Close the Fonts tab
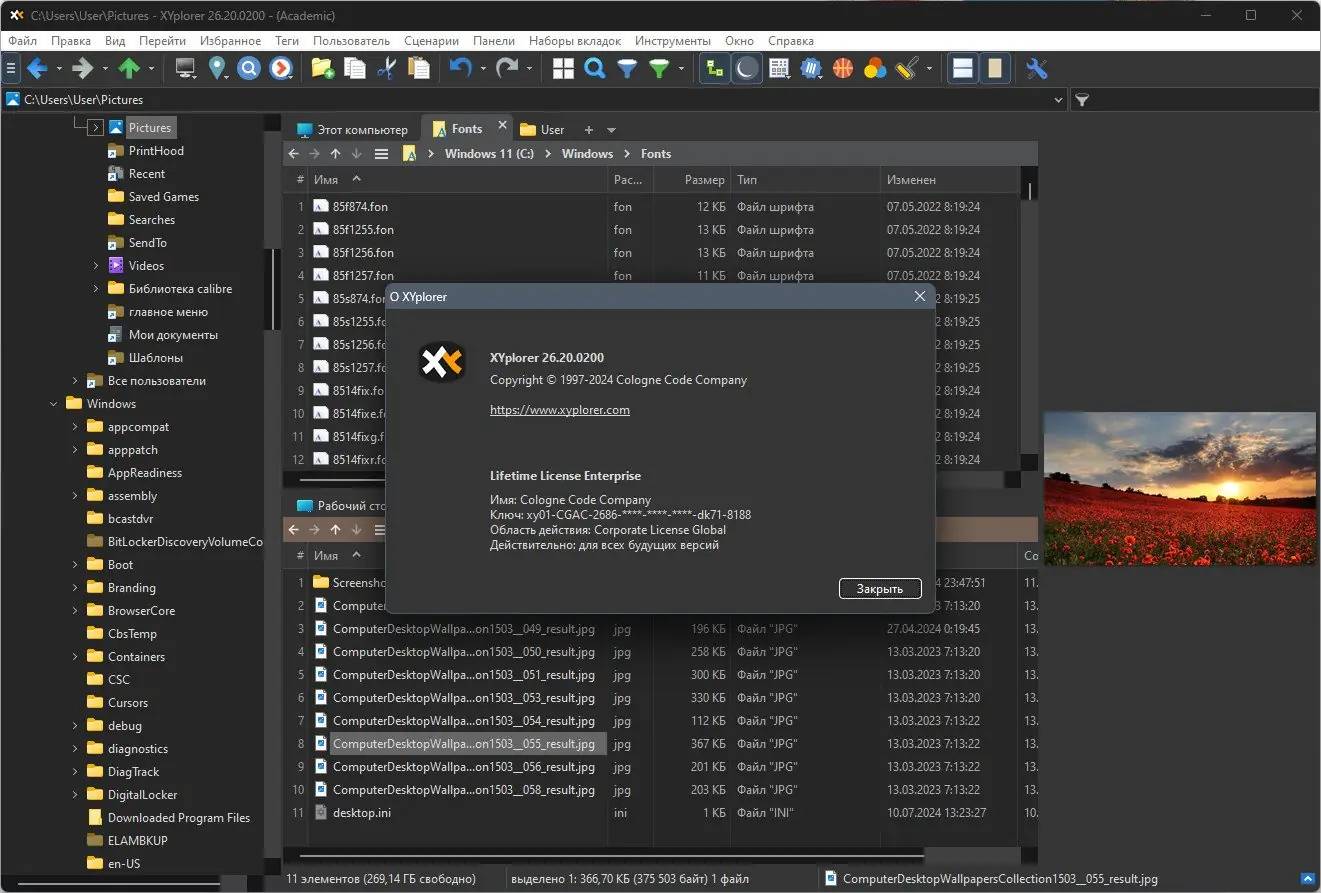 click(502, 127)
